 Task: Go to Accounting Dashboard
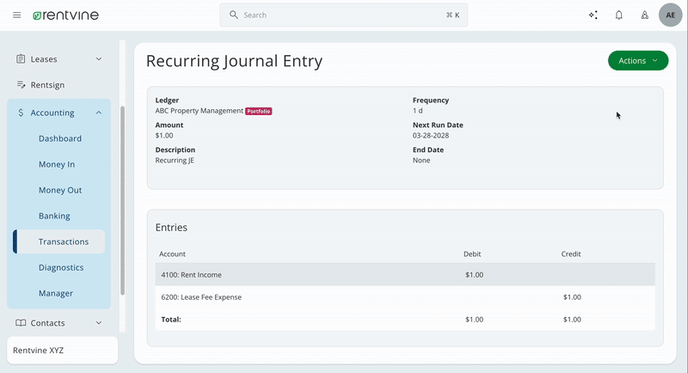[x=60, y=139]
